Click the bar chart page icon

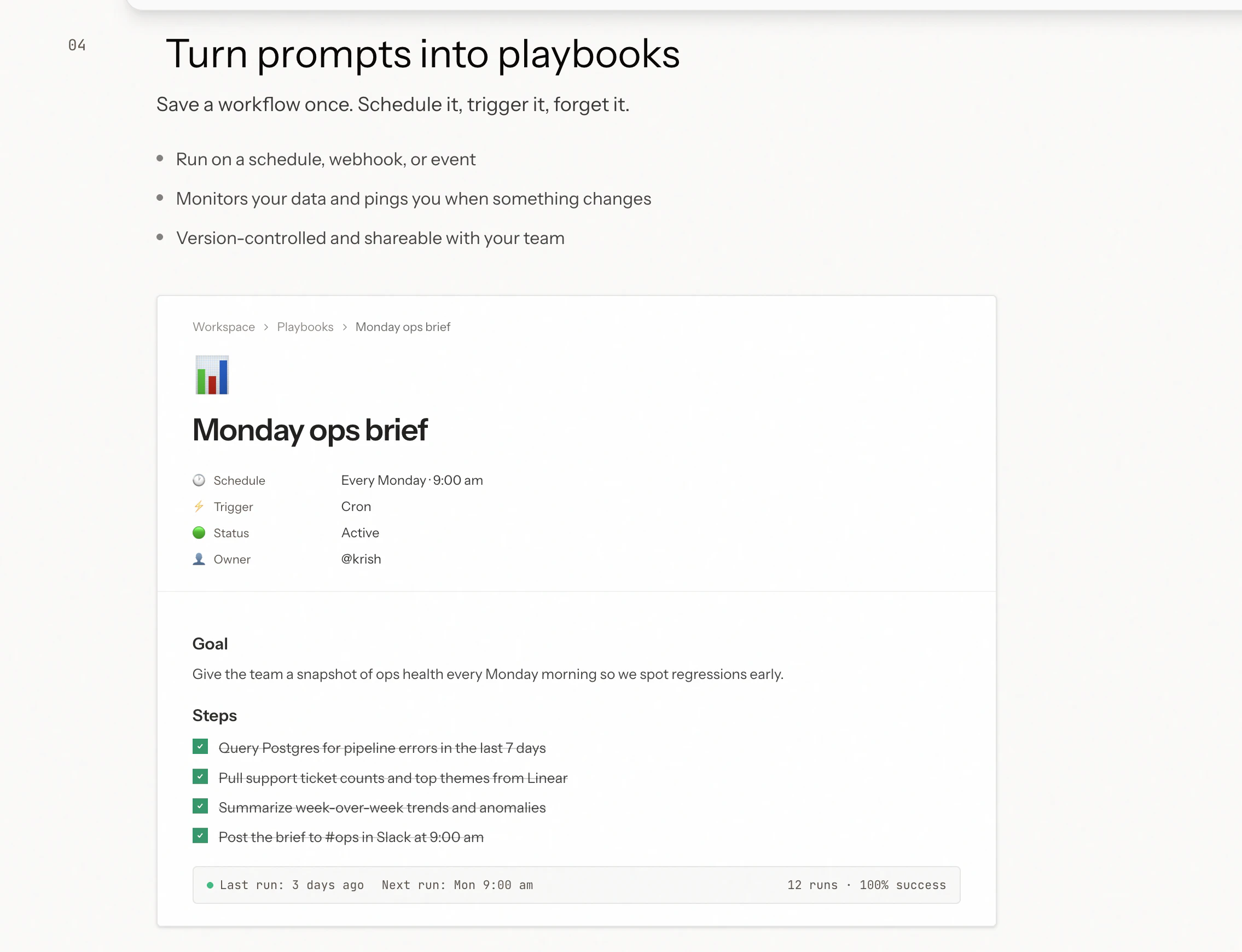tap(211, 375)
